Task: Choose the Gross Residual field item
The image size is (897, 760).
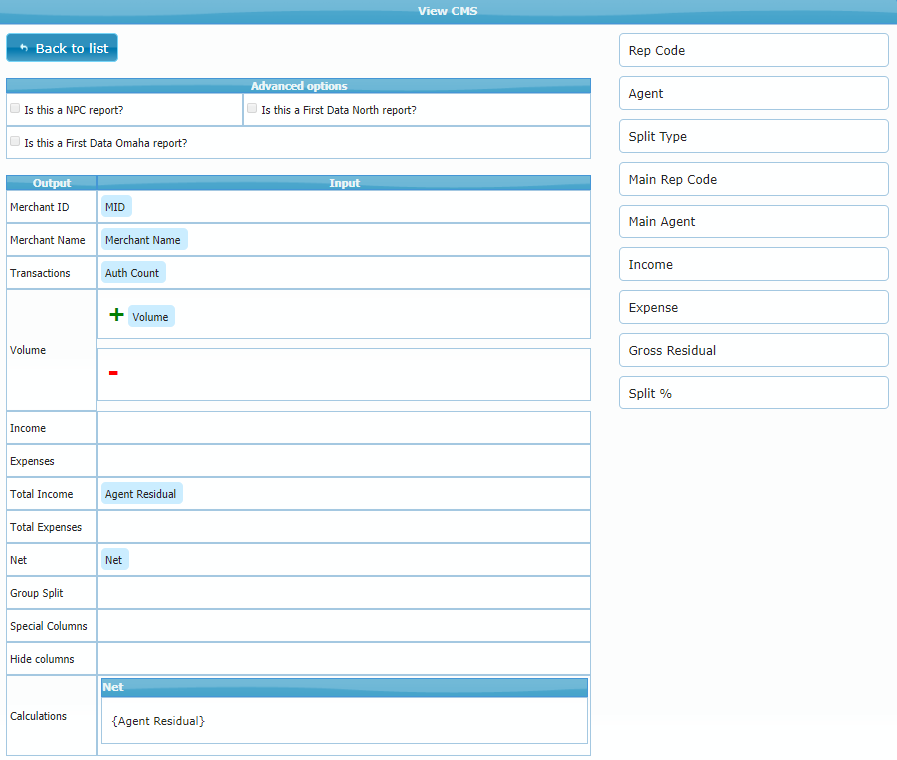Action: click(753, 350)
